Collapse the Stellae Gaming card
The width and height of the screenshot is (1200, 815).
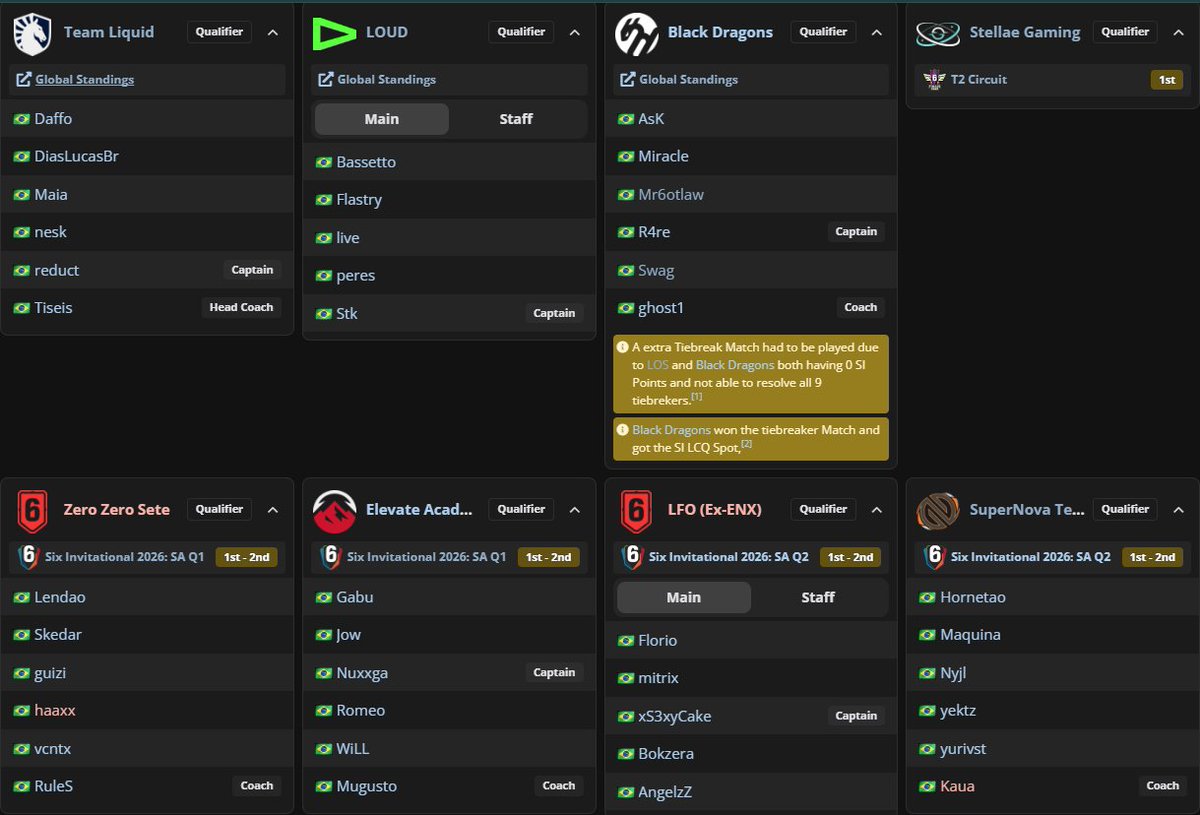pyautogui.click(x=1179, y=32)
